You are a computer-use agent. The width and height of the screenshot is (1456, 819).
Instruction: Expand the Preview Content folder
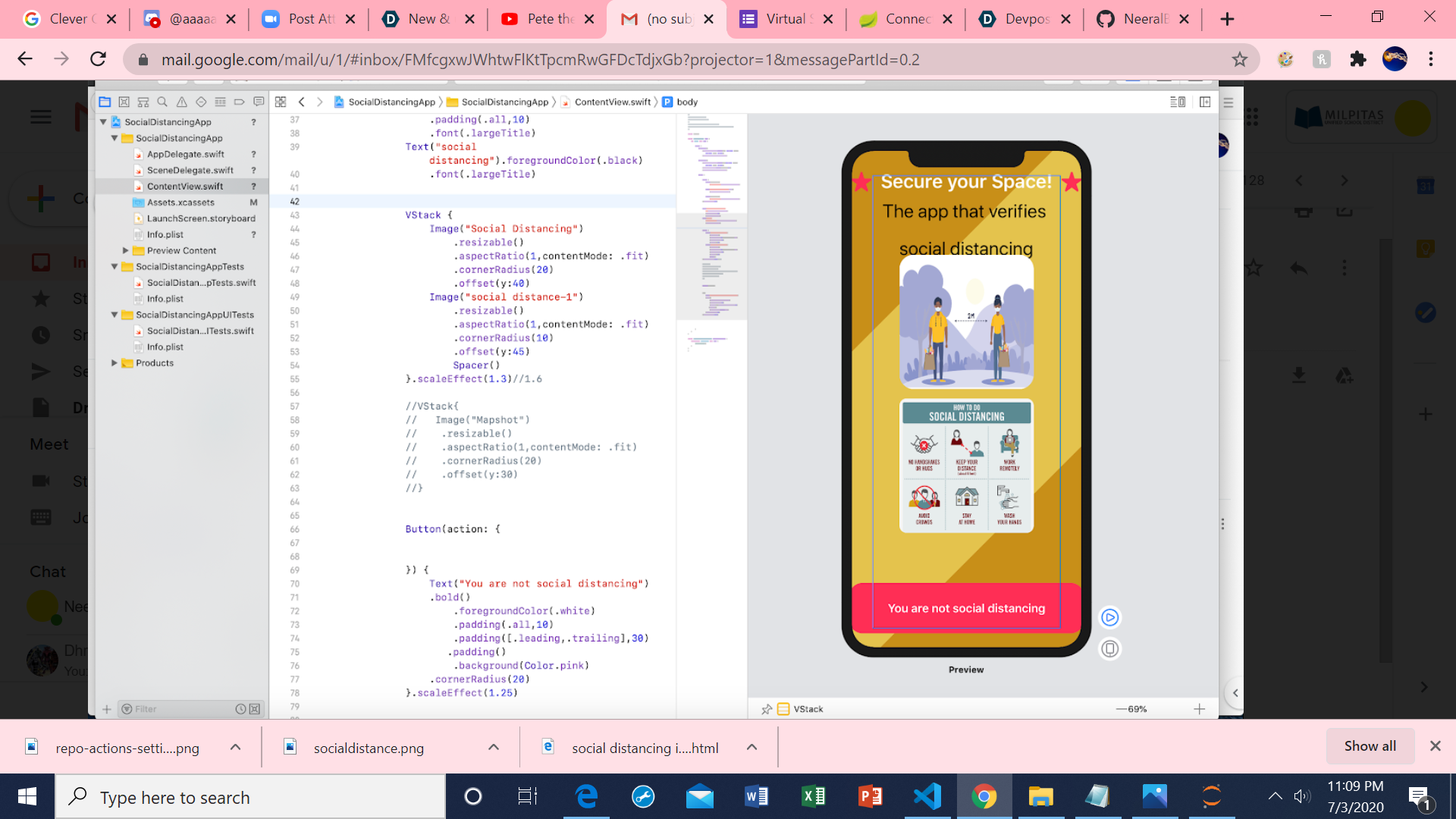(x=126, y=250)
